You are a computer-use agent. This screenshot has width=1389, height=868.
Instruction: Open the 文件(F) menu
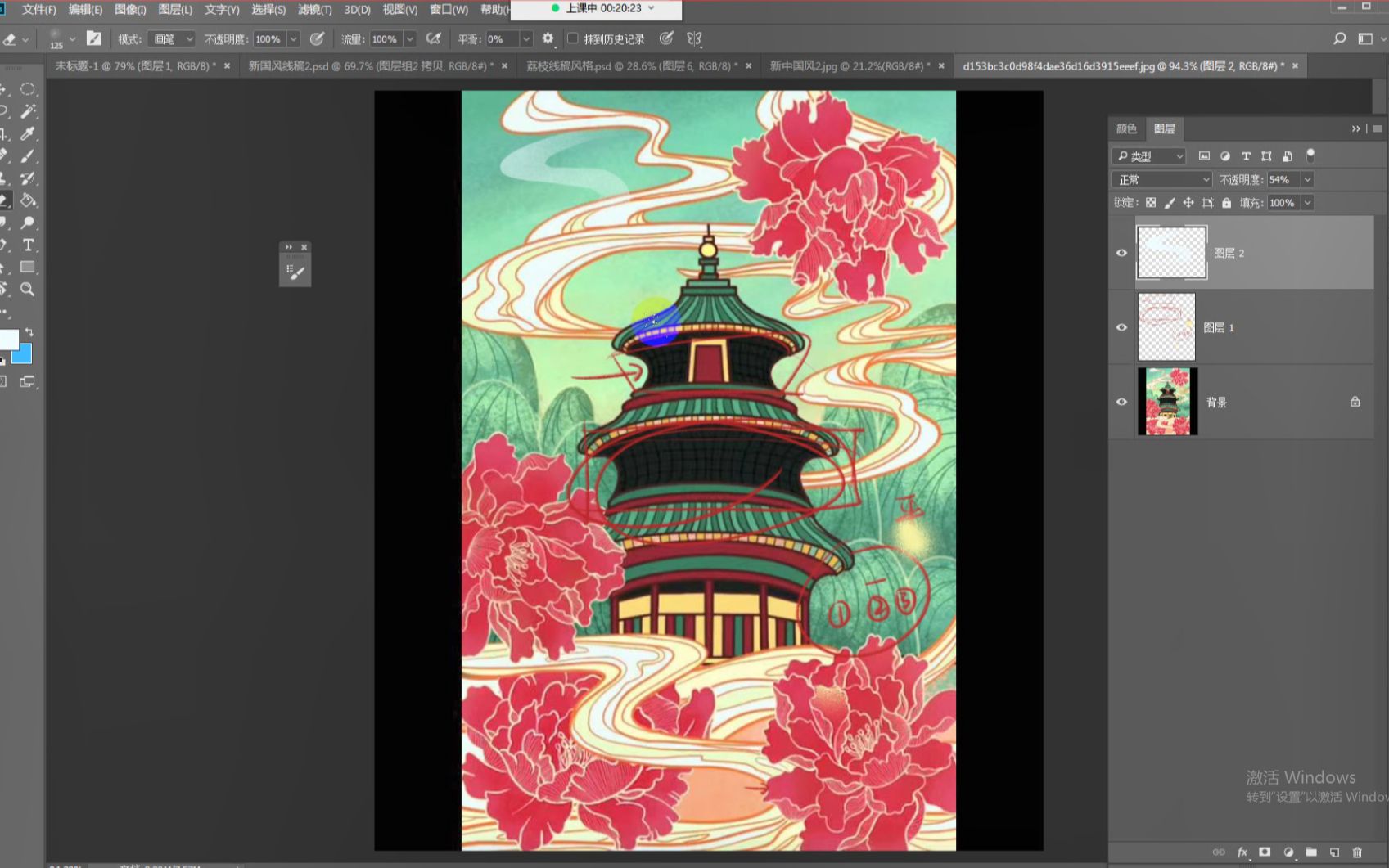38,10
